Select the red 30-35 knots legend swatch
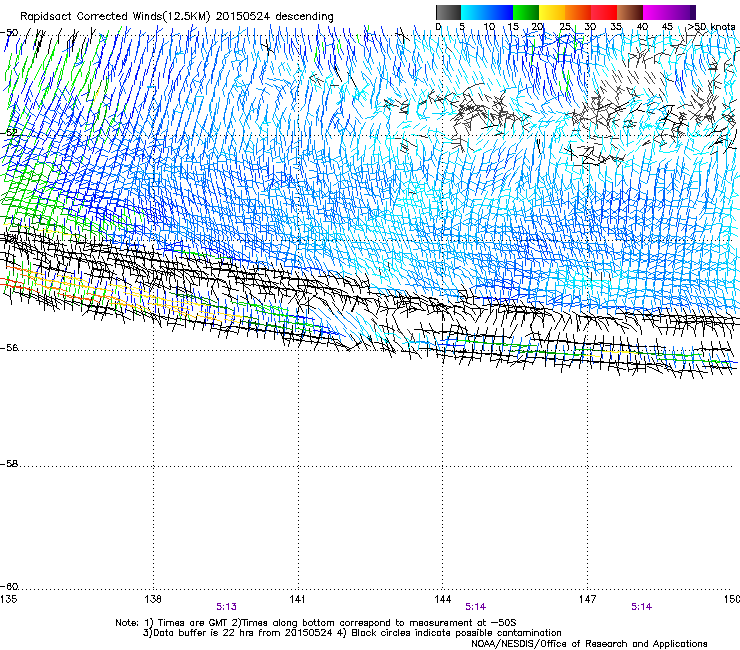The height and width of the screenshot is (650, 740). 604,12
